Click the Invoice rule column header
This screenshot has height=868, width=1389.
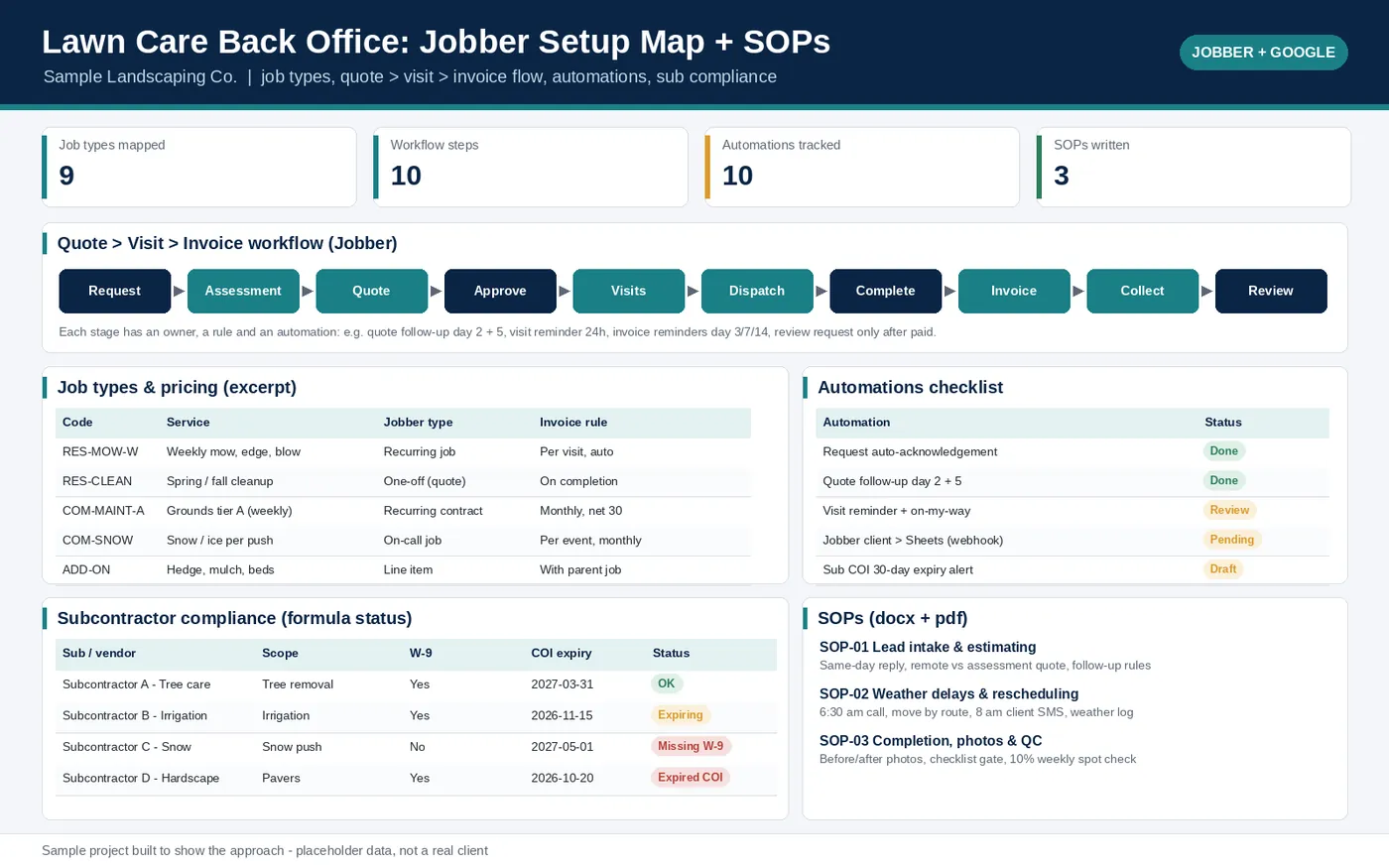[573, 423]
